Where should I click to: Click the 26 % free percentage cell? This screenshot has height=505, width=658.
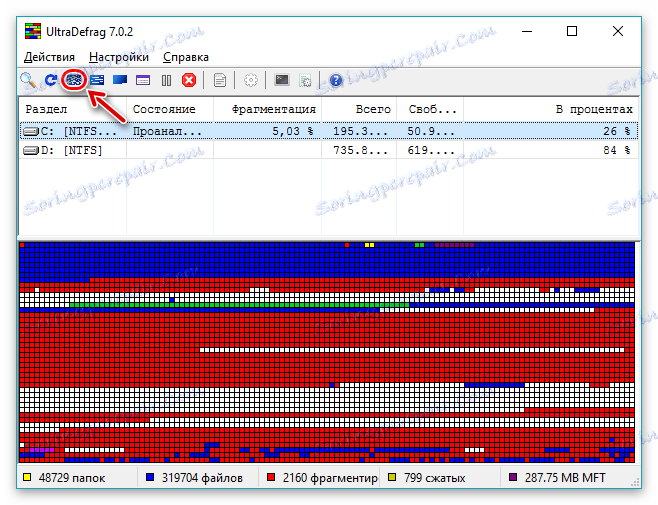tap(617, 131)
